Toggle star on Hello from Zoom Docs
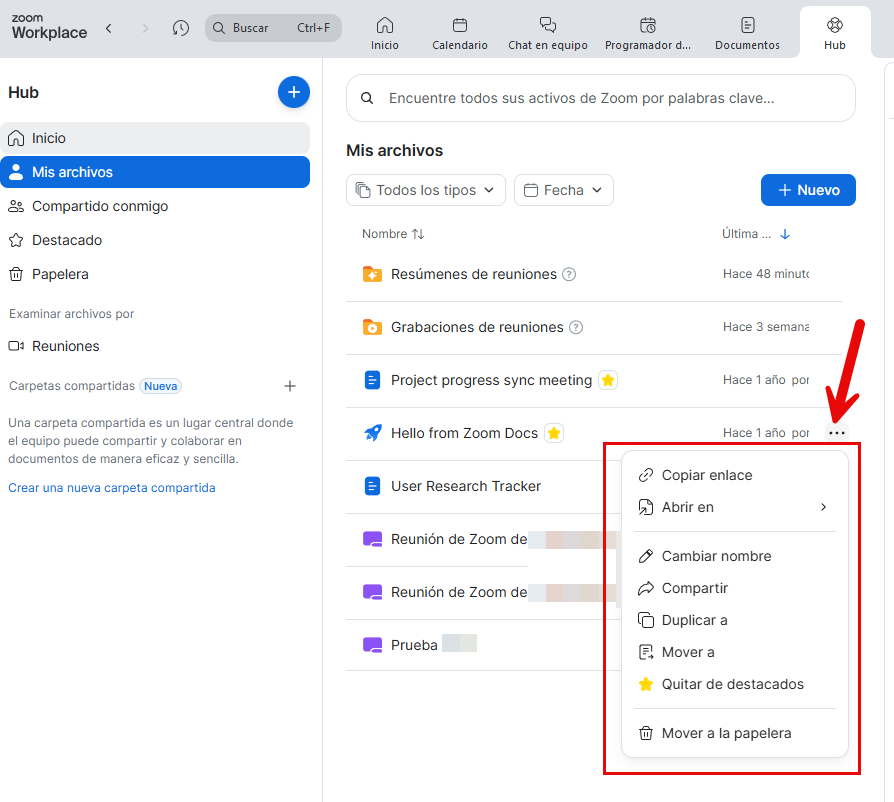 pyautogui.click(x=553, y=433)
